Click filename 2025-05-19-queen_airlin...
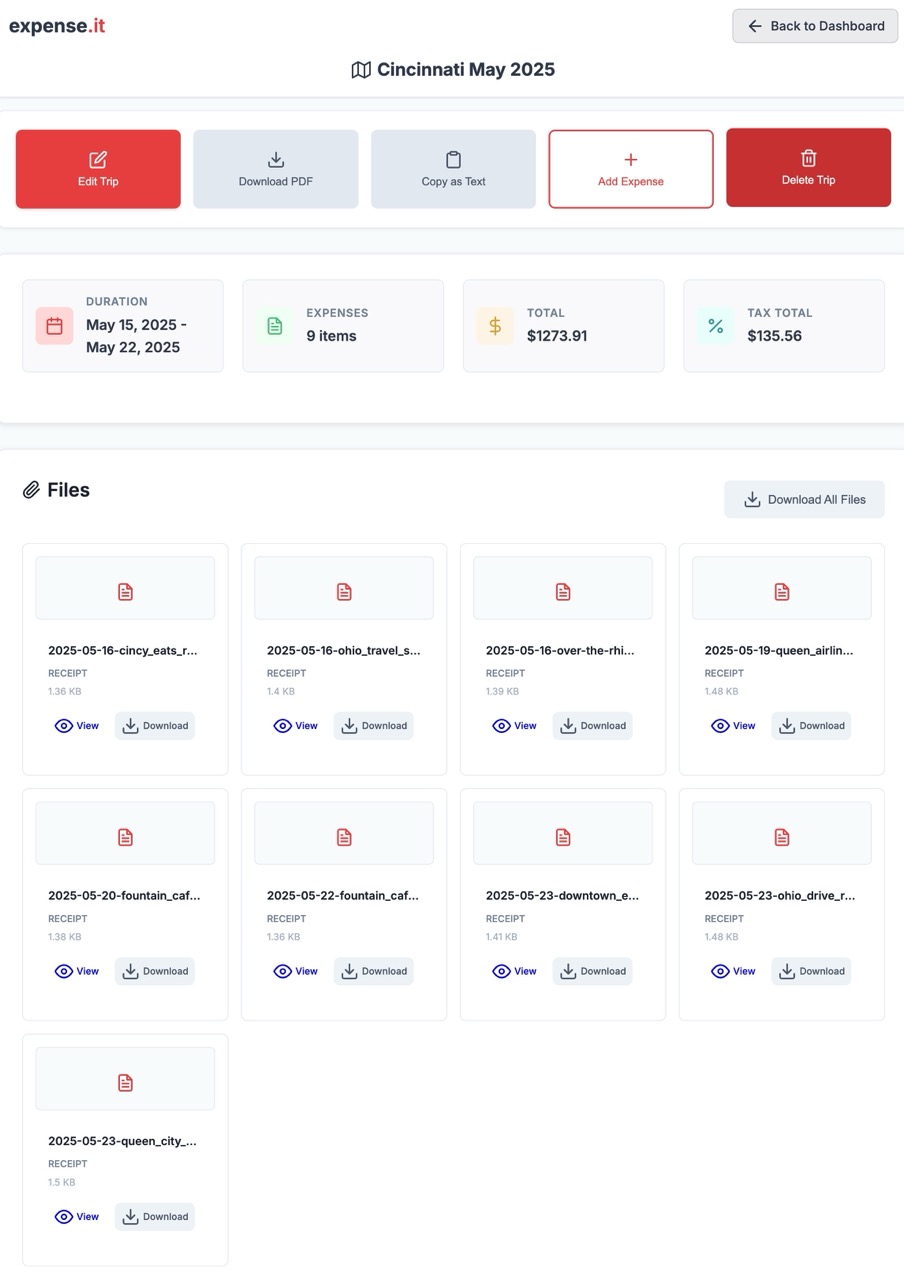This screenshot has width=904, height=1280. [779, 651]
